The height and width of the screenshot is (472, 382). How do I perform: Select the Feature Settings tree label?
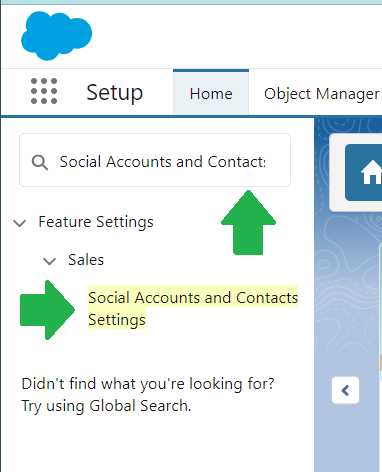(x=96, y=222)
